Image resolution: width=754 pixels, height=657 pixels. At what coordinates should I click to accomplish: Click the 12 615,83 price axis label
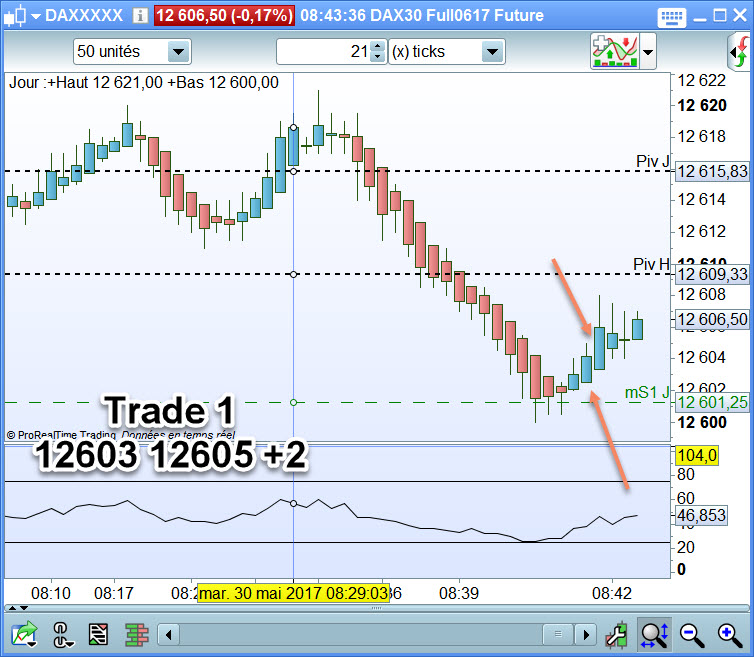pyautogui.click(x=712, y=171)
